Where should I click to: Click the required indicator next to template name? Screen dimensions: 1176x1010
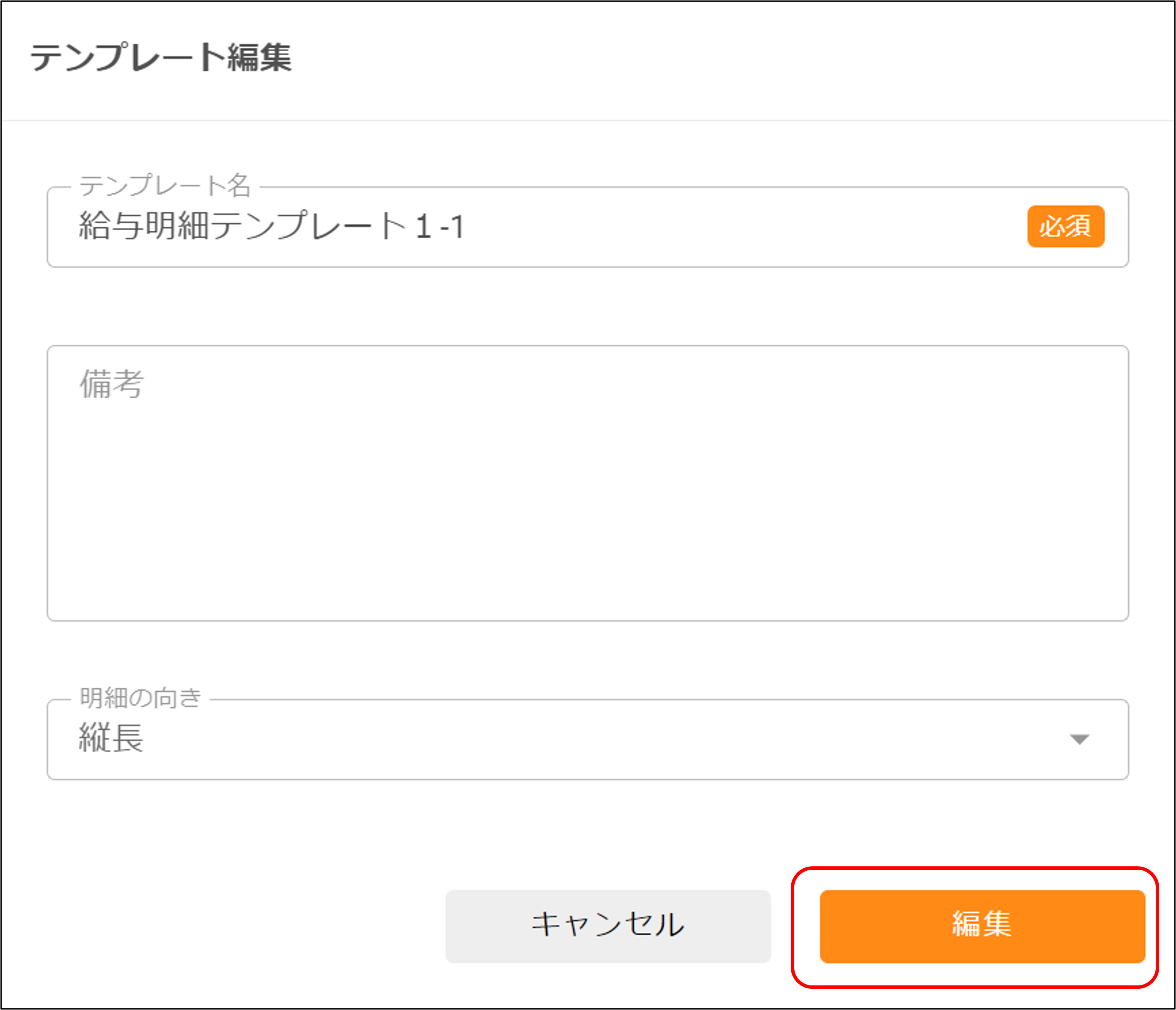(1066, 226)
